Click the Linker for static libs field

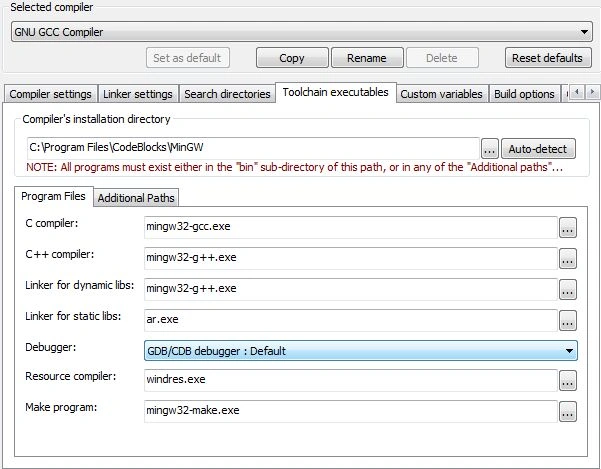coord(351,320)
